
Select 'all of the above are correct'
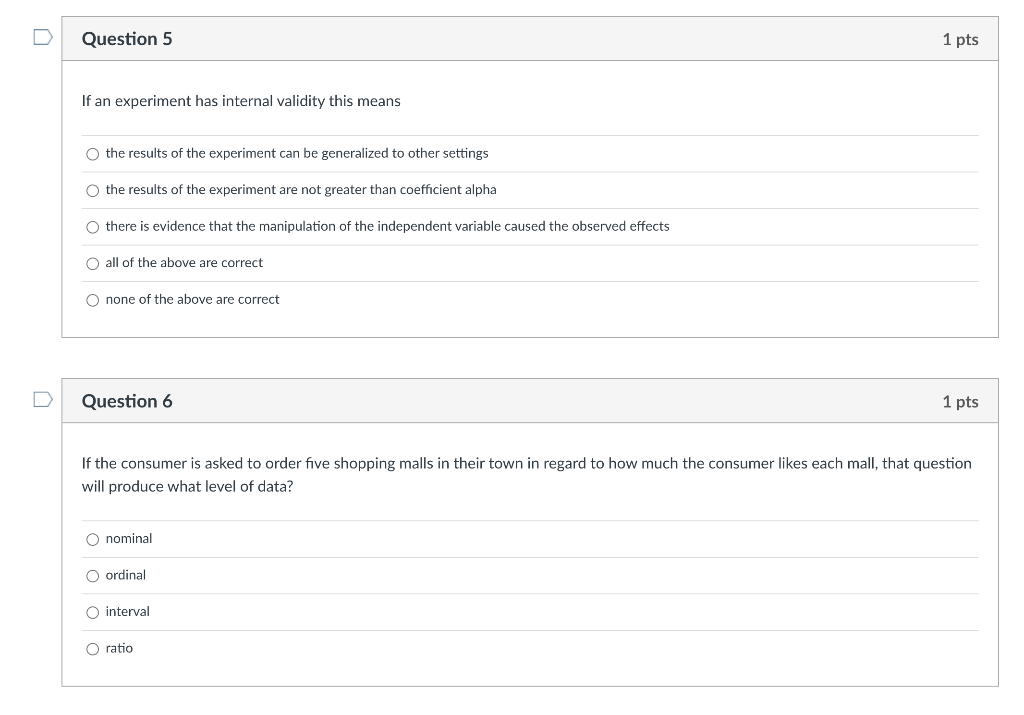pyautogui.click(x=93, y=264)
